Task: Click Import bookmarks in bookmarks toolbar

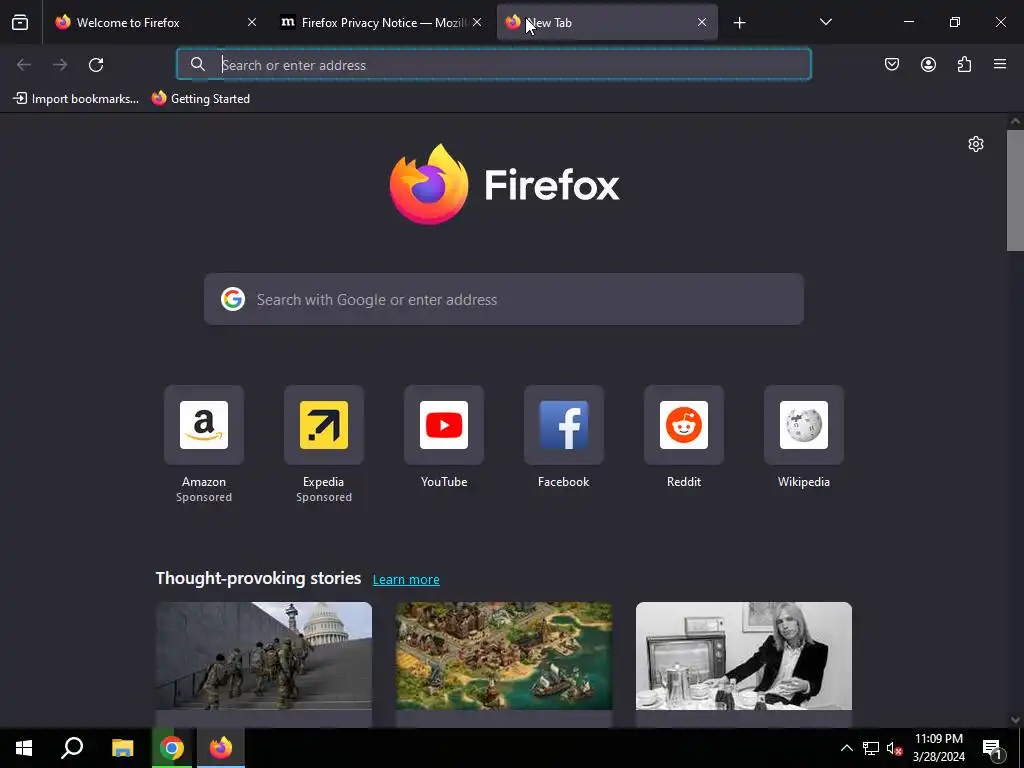Action: (76, 99)
